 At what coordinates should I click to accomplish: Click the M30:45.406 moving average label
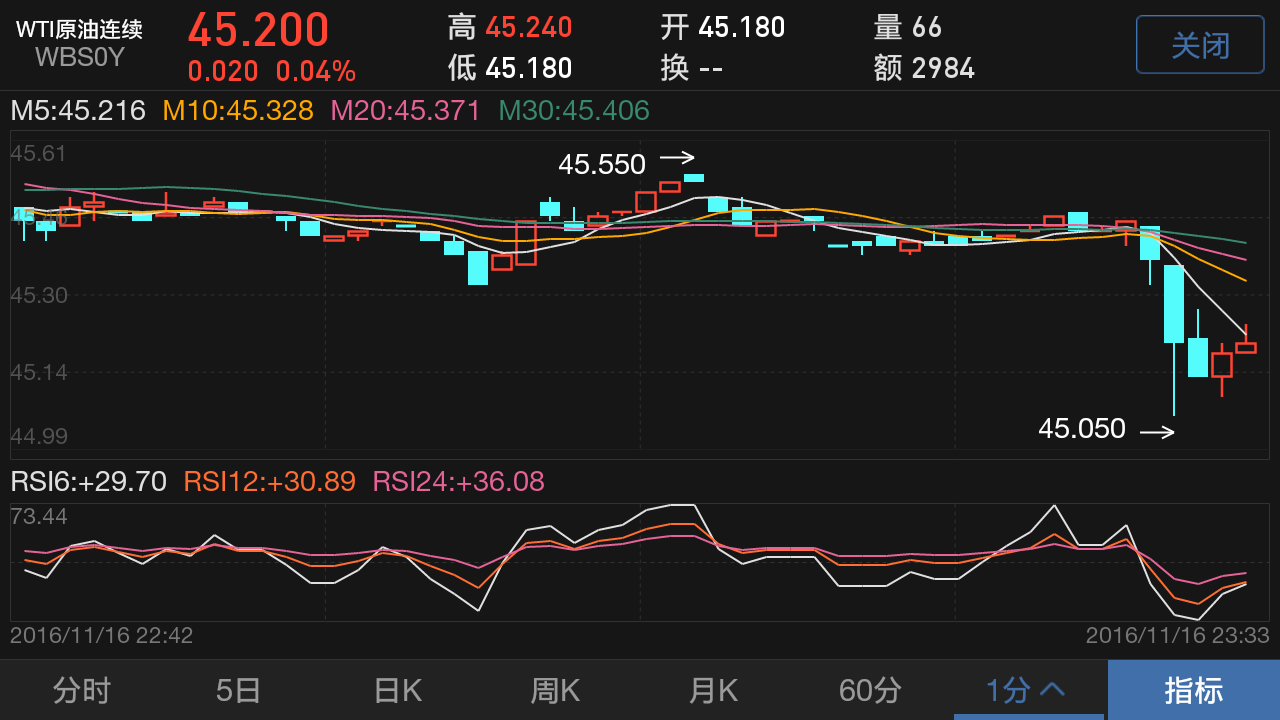574,110
